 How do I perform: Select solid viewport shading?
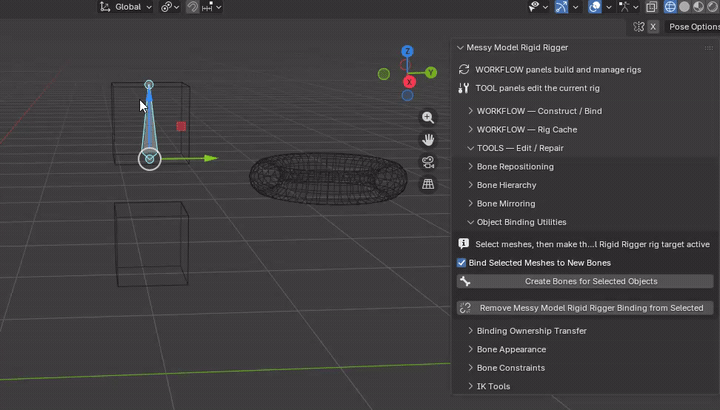(684, 7)
